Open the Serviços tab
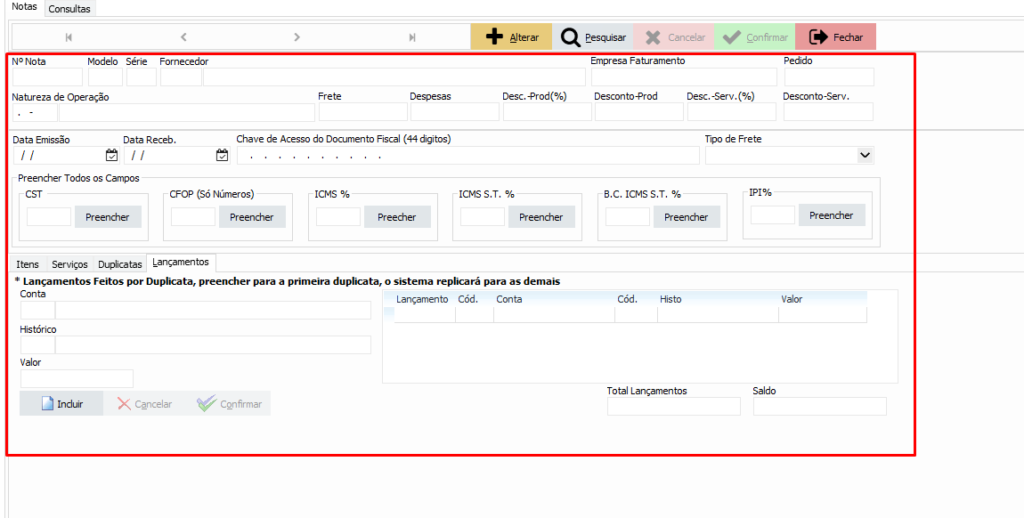The height and width of the screenshot is (518, 1024). [70, 265]
